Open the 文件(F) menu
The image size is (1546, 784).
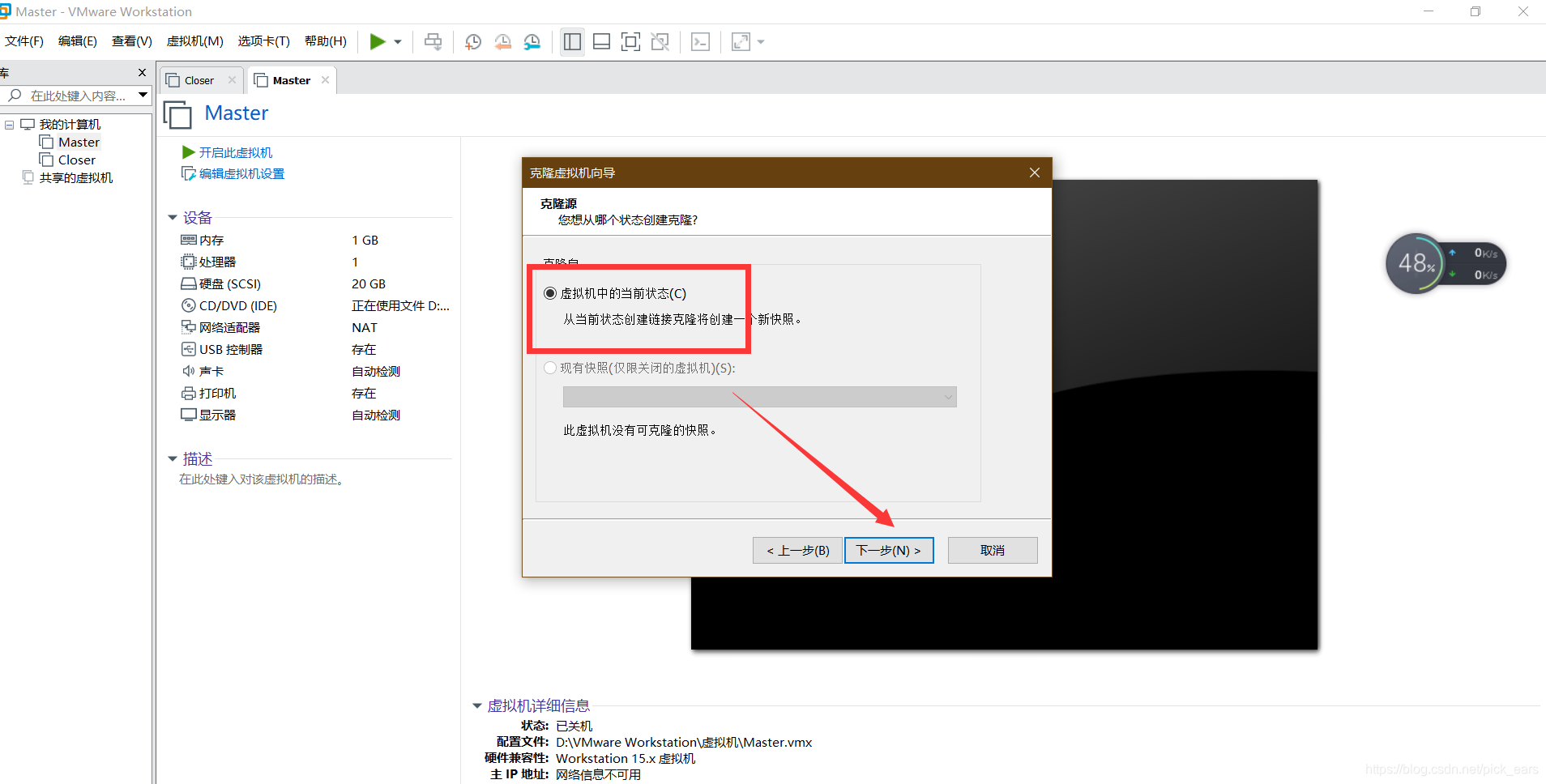[24, 41]
